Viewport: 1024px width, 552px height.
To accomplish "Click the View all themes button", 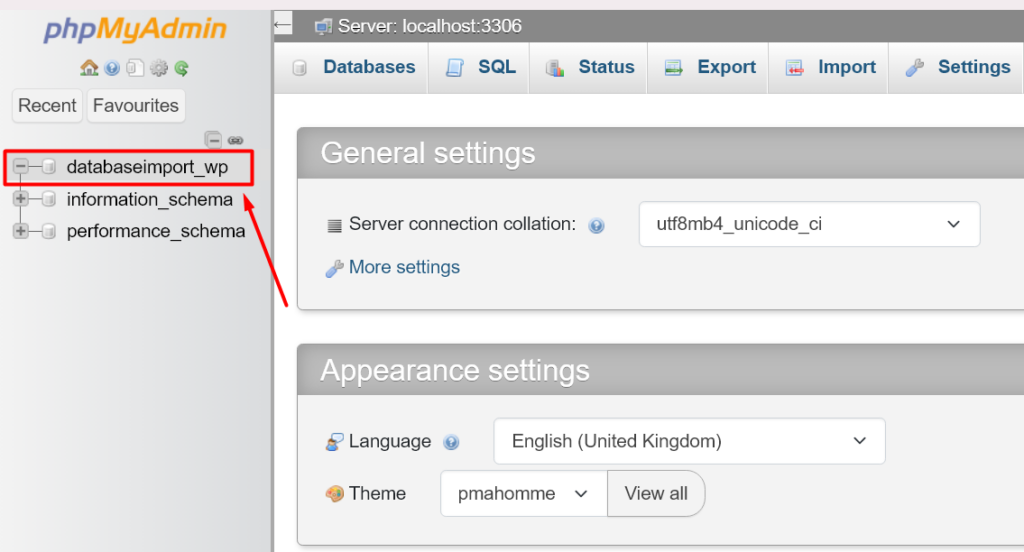I will [656, 493].
